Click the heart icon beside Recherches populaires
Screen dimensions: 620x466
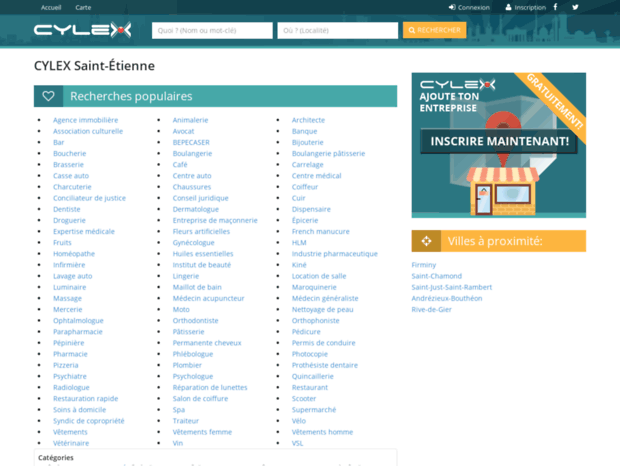48,97
